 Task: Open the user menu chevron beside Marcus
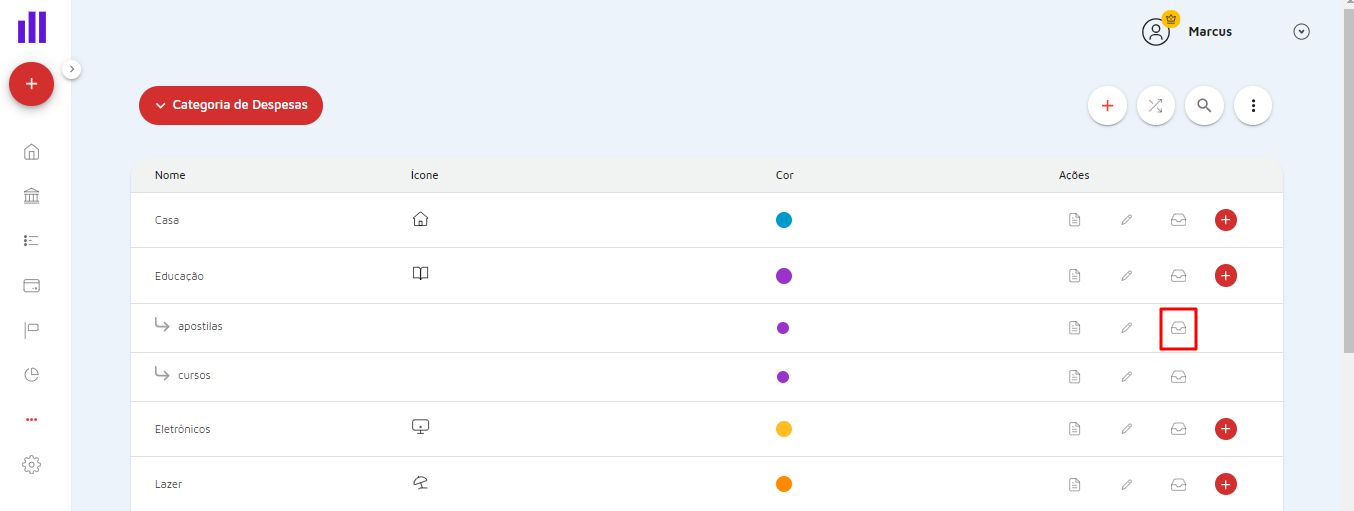pyautogui.click(x=1301, y=32)
